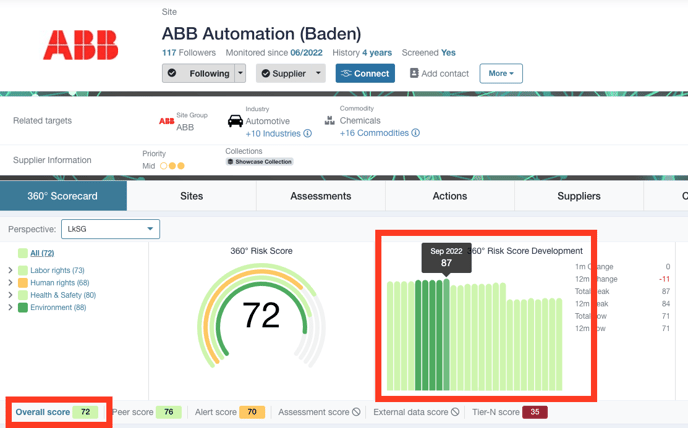Click info icon next to +10 Industries
Viewport: 688px width, 428px height.
[x=308, y=133]
